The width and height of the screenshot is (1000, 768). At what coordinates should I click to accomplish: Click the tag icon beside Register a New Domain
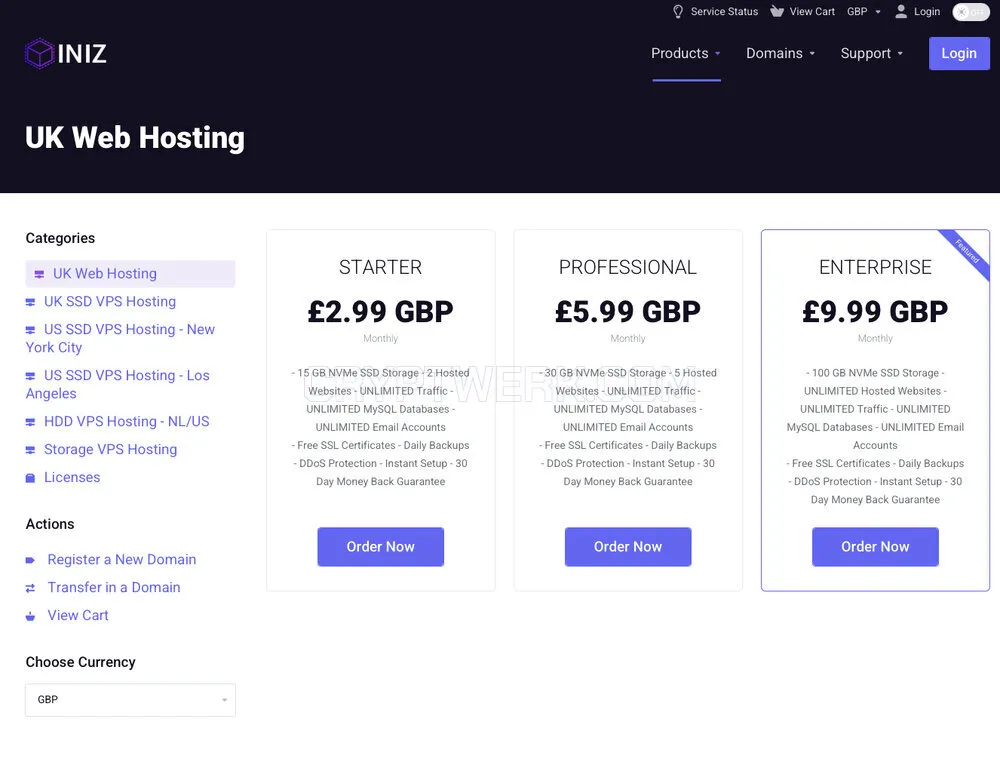pos(30,561)
